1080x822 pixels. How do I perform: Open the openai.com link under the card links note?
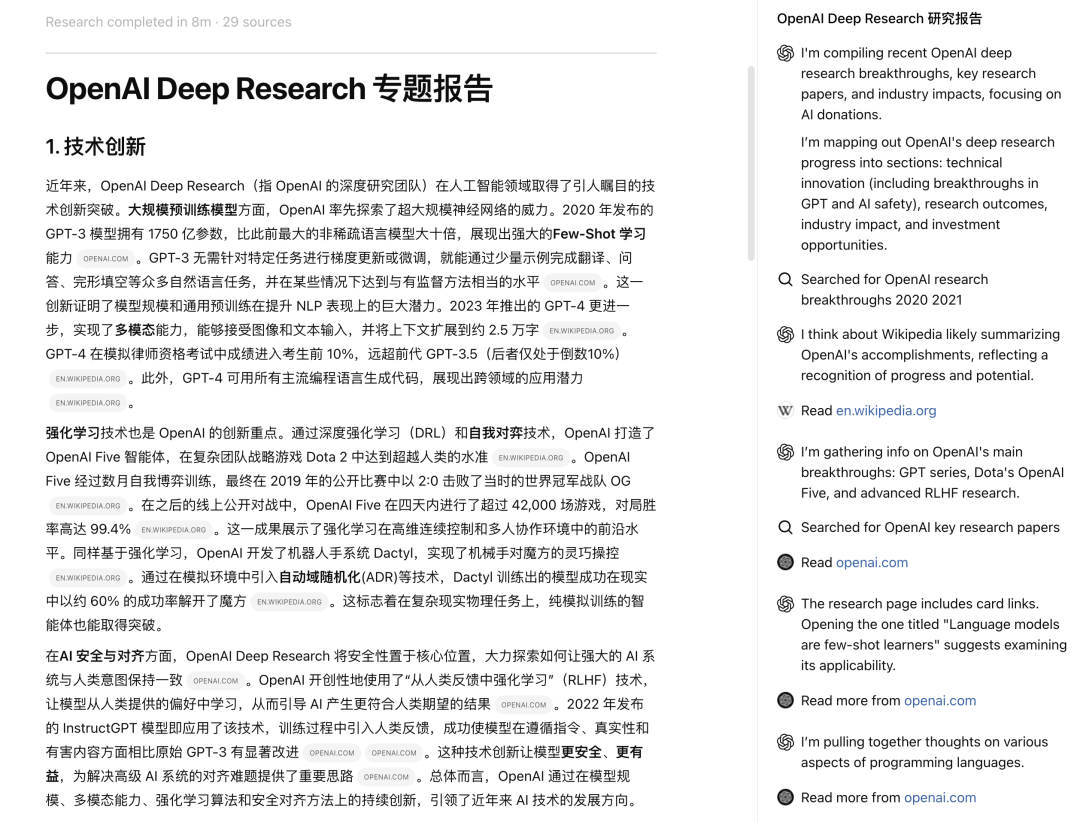pyautogui.click(x=940, y=700)
